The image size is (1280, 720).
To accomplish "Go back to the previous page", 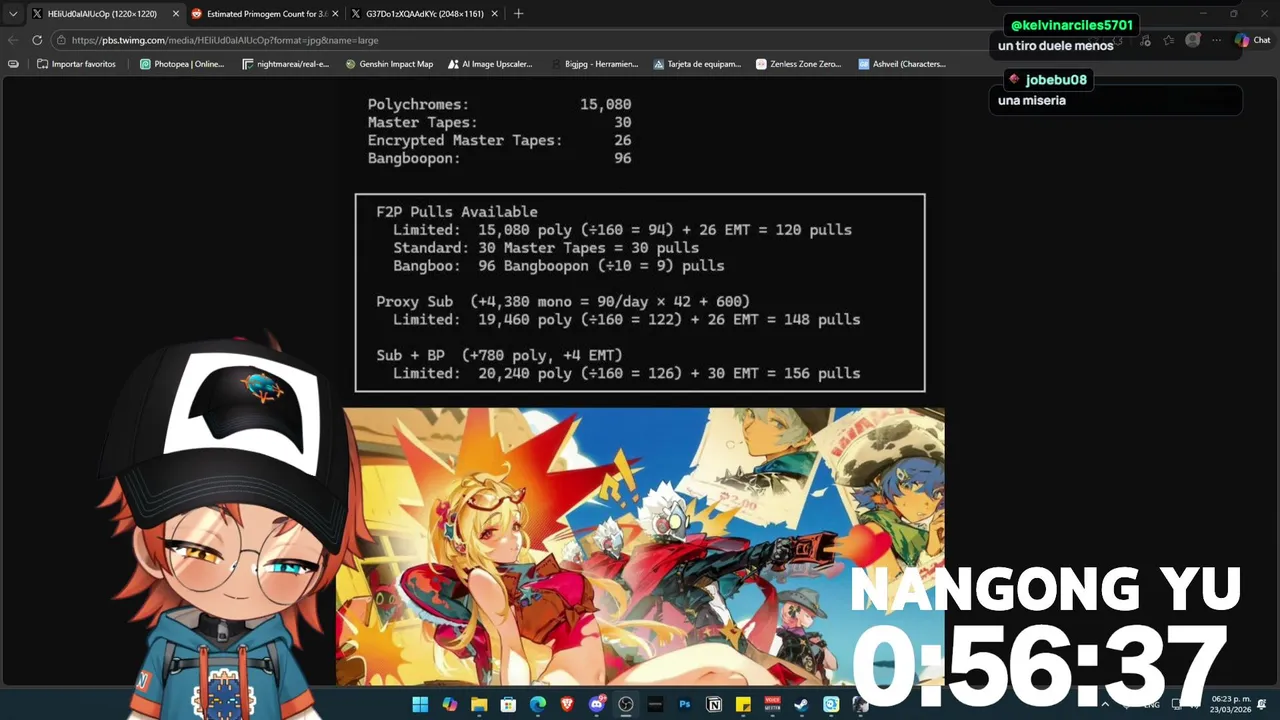I will [13, 40].
